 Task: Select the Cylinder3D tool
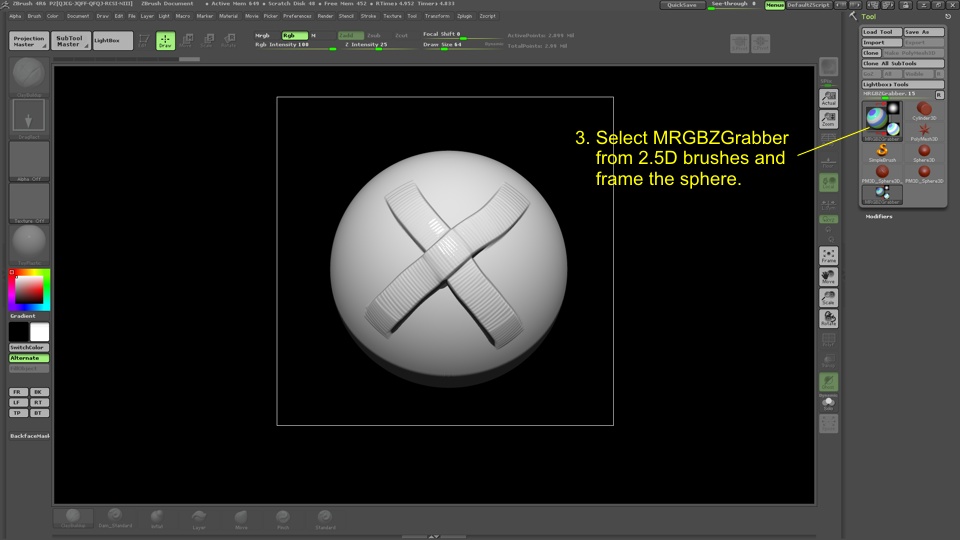point(924,111)
